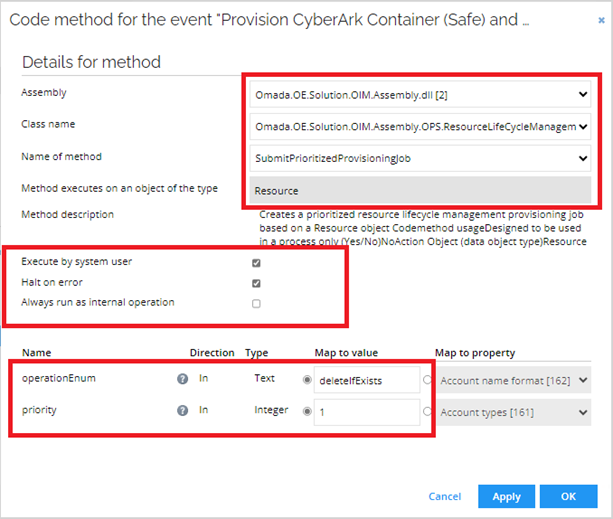Choose Map to property radio for operationEnum
Image resolution: width=613 pixels, height=519 pixels.
427,379
